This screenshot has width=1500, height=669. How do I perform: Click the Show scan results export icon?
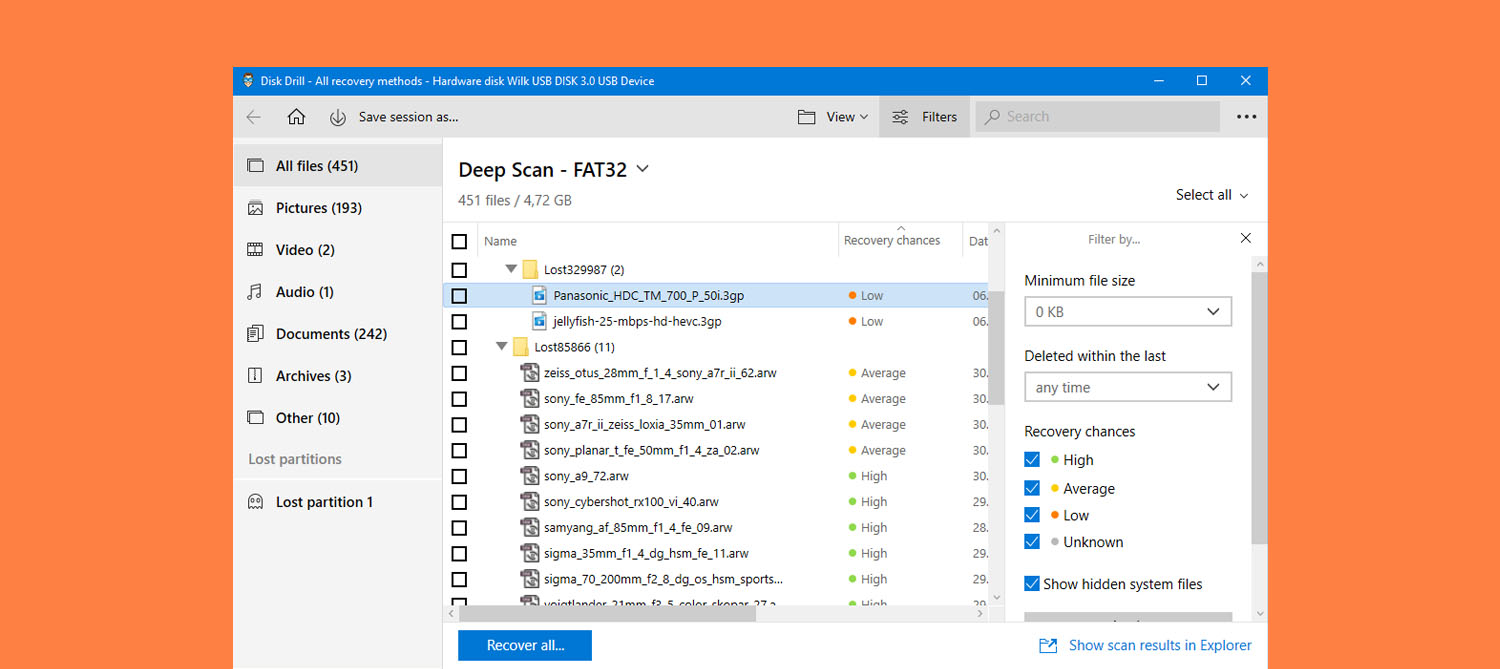coord(1048,646)
